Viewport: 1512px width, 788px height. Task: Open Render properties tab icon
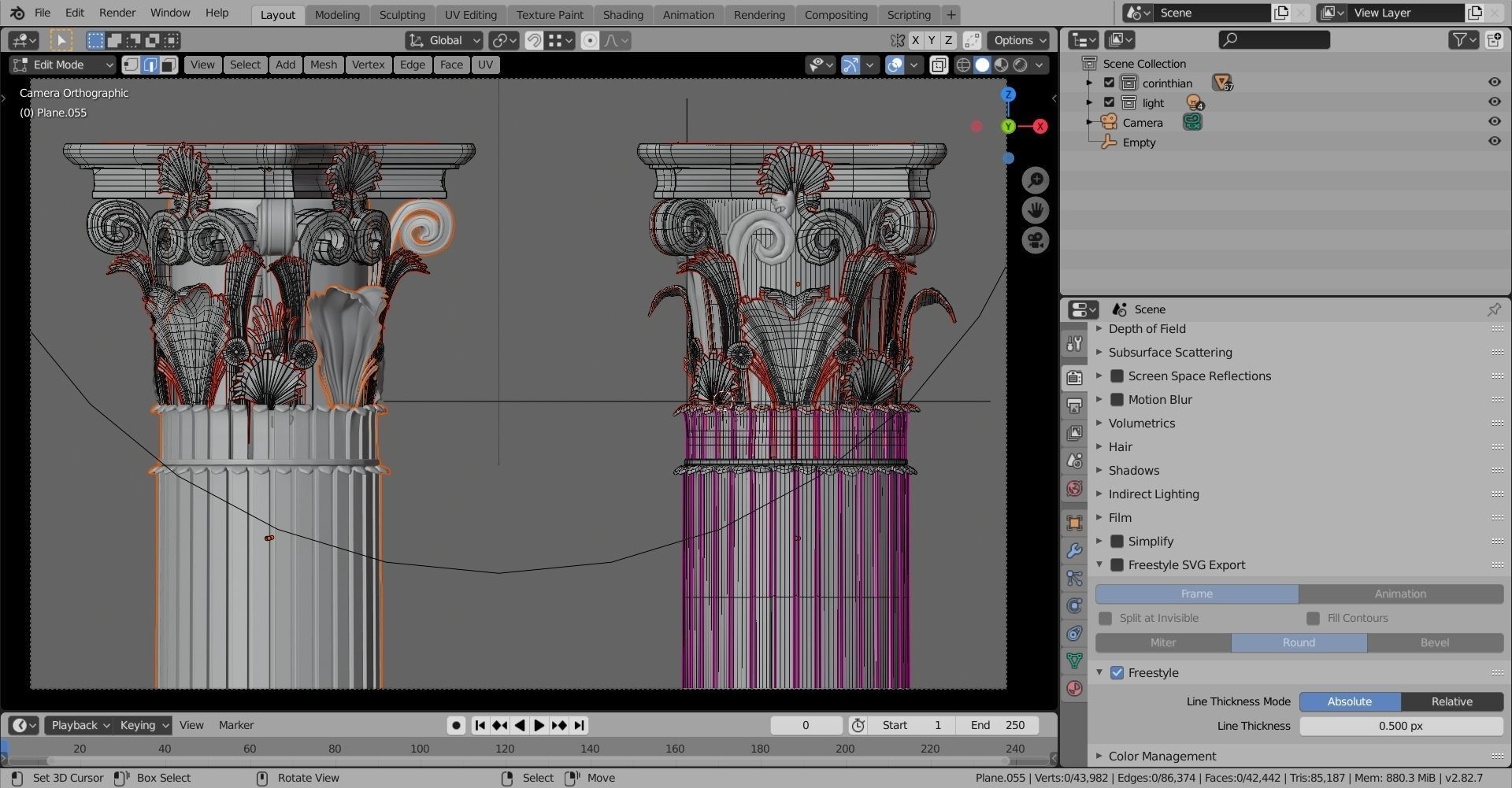[1074, 377]
